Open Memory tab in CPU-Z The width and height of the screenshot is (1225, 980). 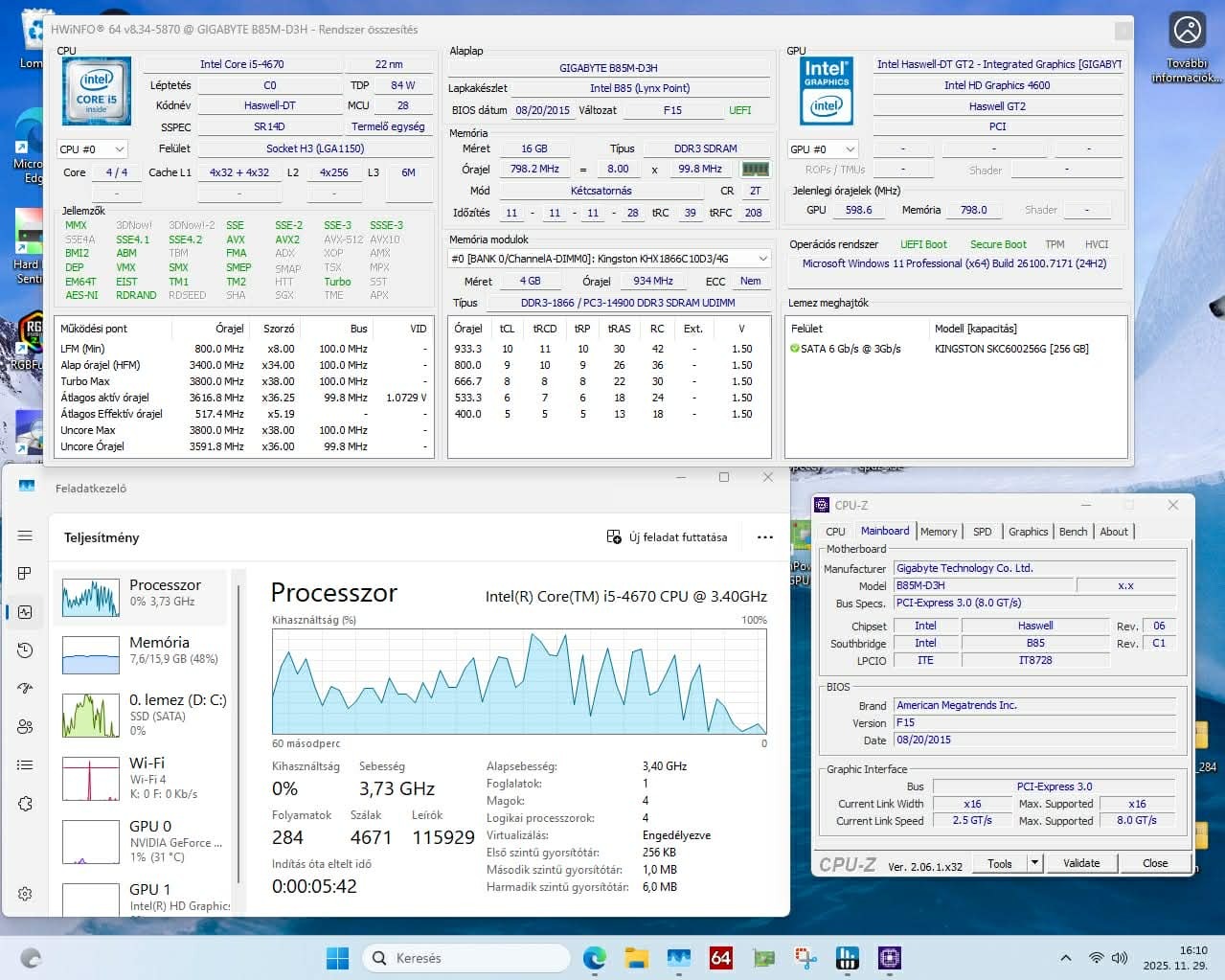tap(939, 532)
